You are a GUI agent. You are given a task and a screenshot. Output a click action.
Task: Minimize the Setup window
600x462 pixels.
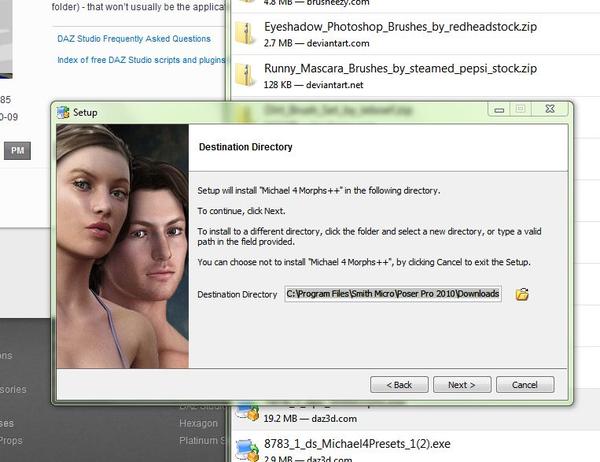(499, 109)
